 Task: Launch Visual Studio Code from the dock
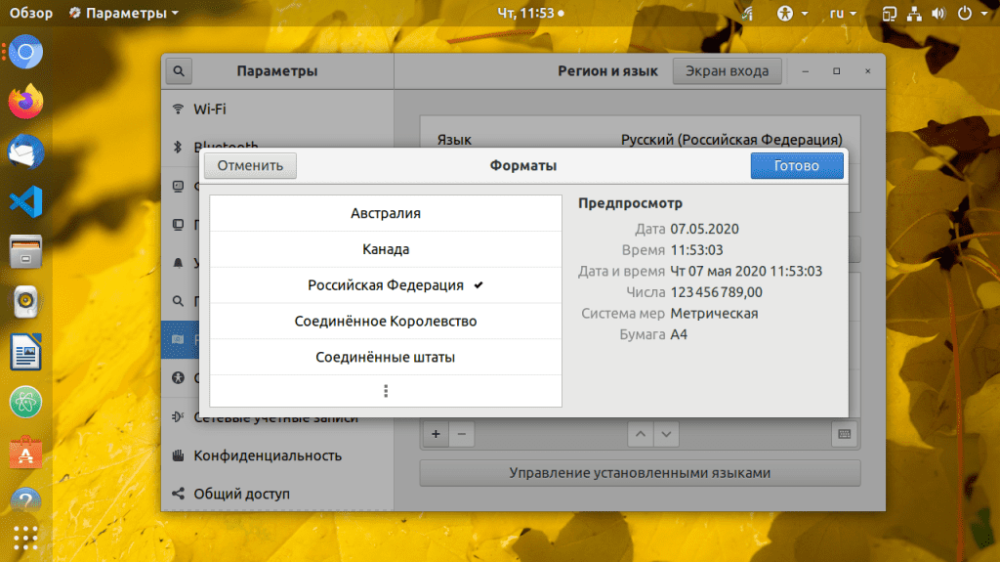pos(26,202)
